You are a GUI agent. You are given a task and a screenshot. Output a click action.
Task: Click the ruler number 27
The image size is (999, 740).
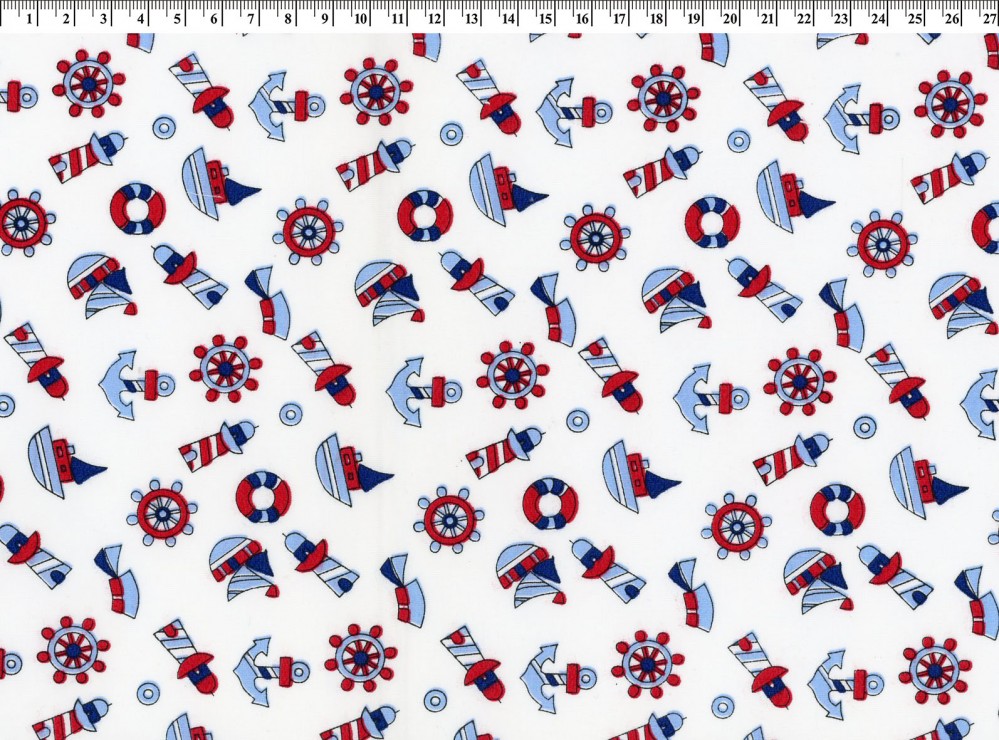pyautogui.click(x=988, y=18)
